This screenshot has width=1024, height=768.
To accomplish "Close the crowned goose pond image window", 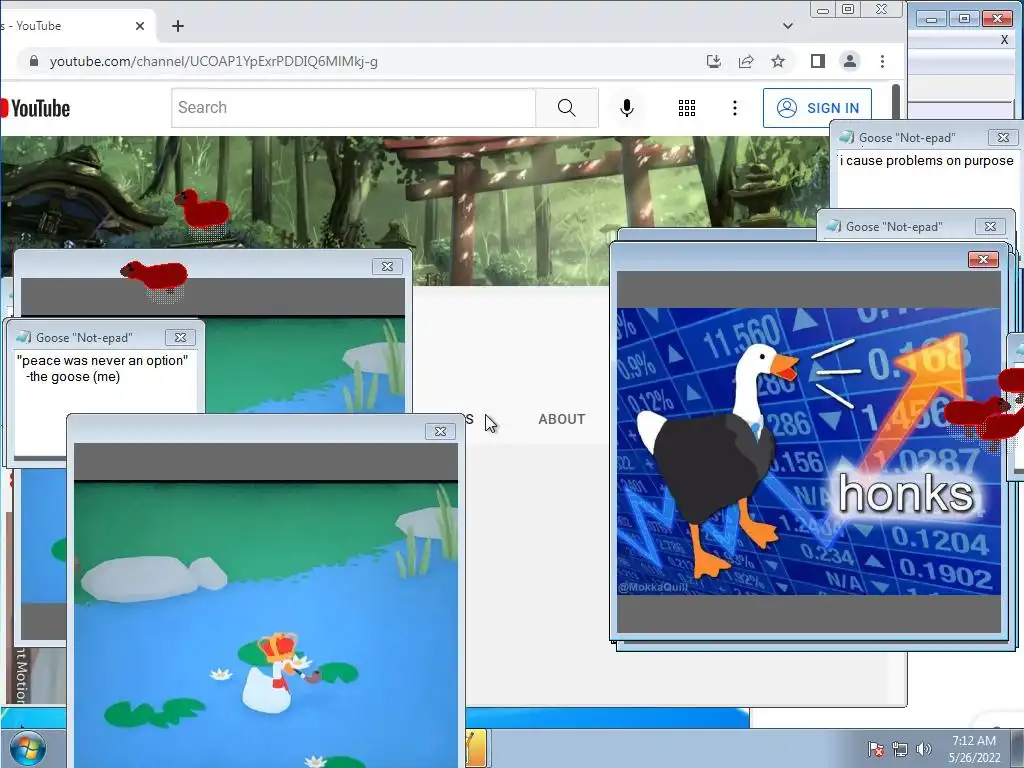I will tap(440, 431).
